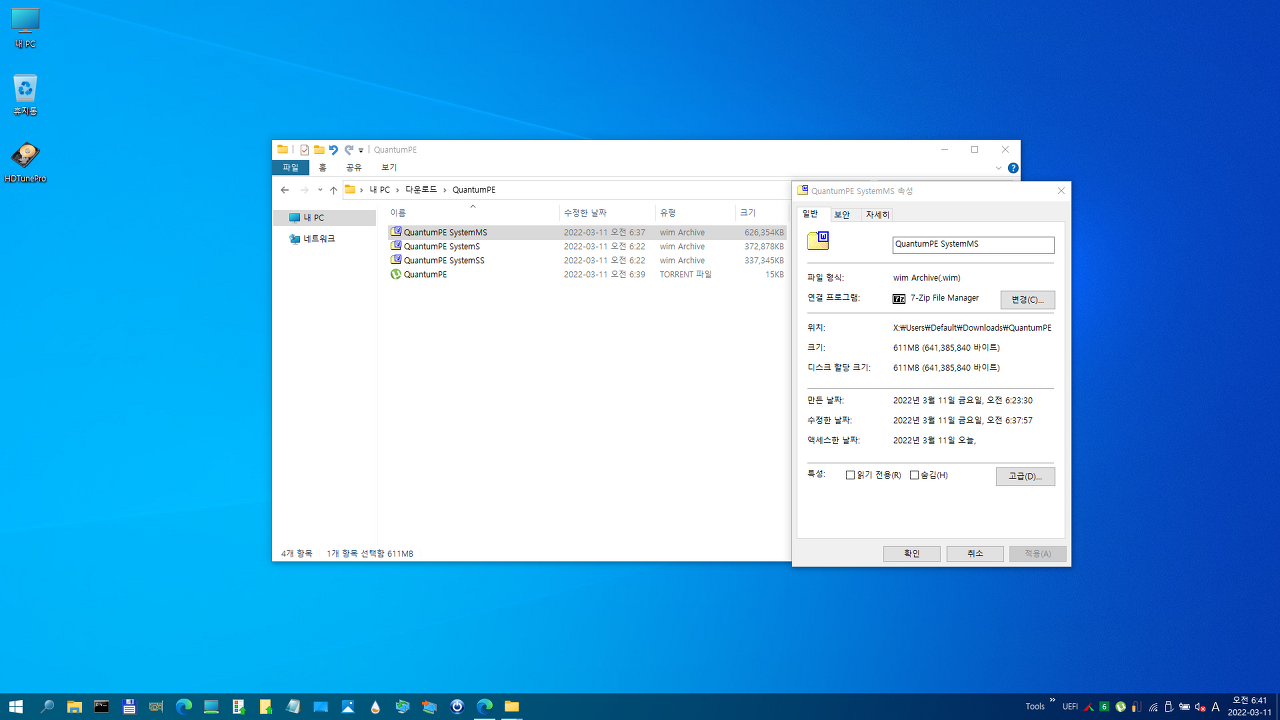The image size is (1280, 720).
Task: Expand the ribbon with the chevron
Action: point(998,168)
